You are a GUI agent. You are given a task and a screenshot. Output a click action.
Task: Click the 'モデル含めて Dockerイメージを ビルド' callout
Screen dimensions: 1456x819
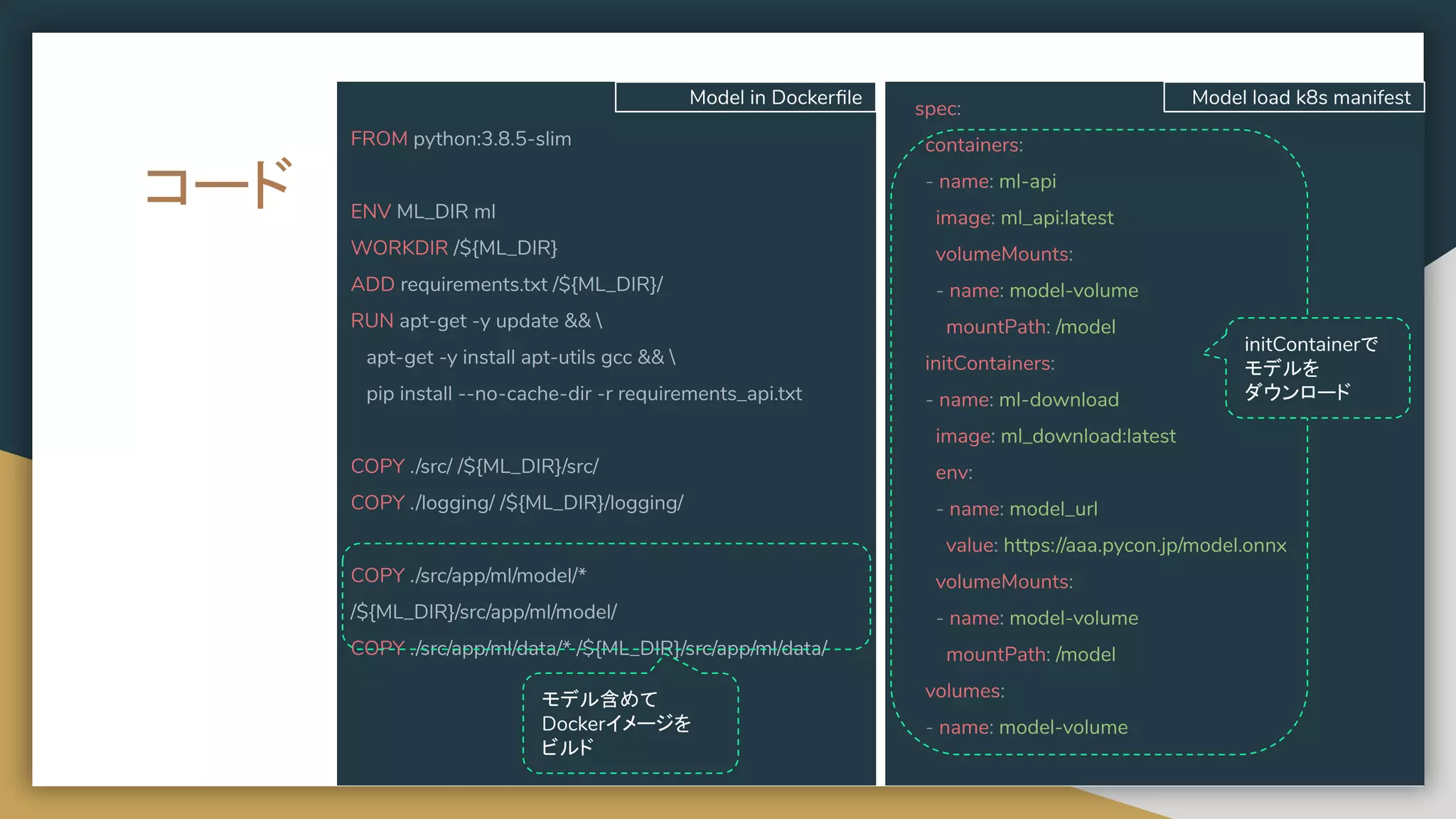click(x=631, y=723)
